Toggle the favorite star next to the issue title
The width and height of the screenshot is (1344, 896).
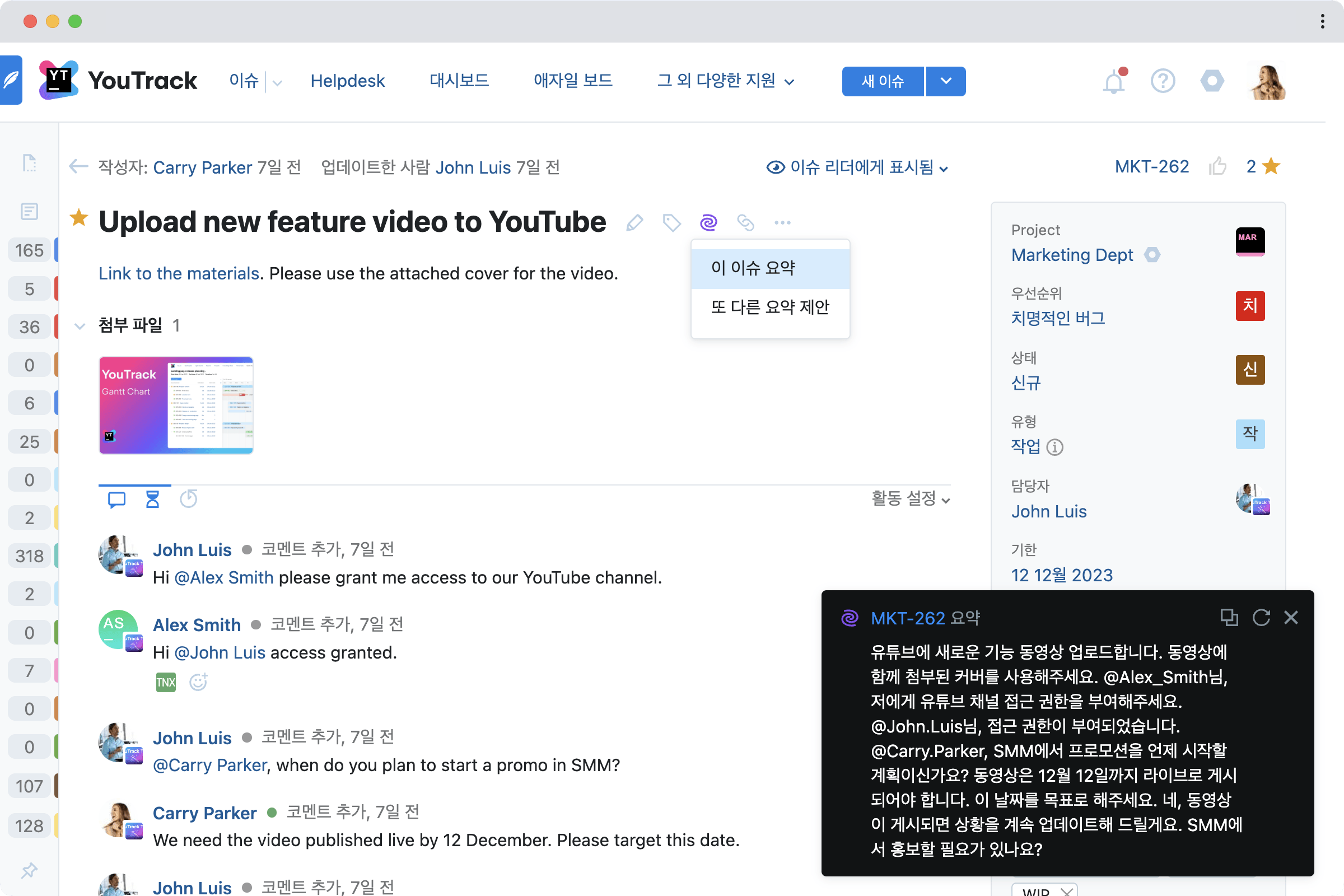(x=79, y=219)
